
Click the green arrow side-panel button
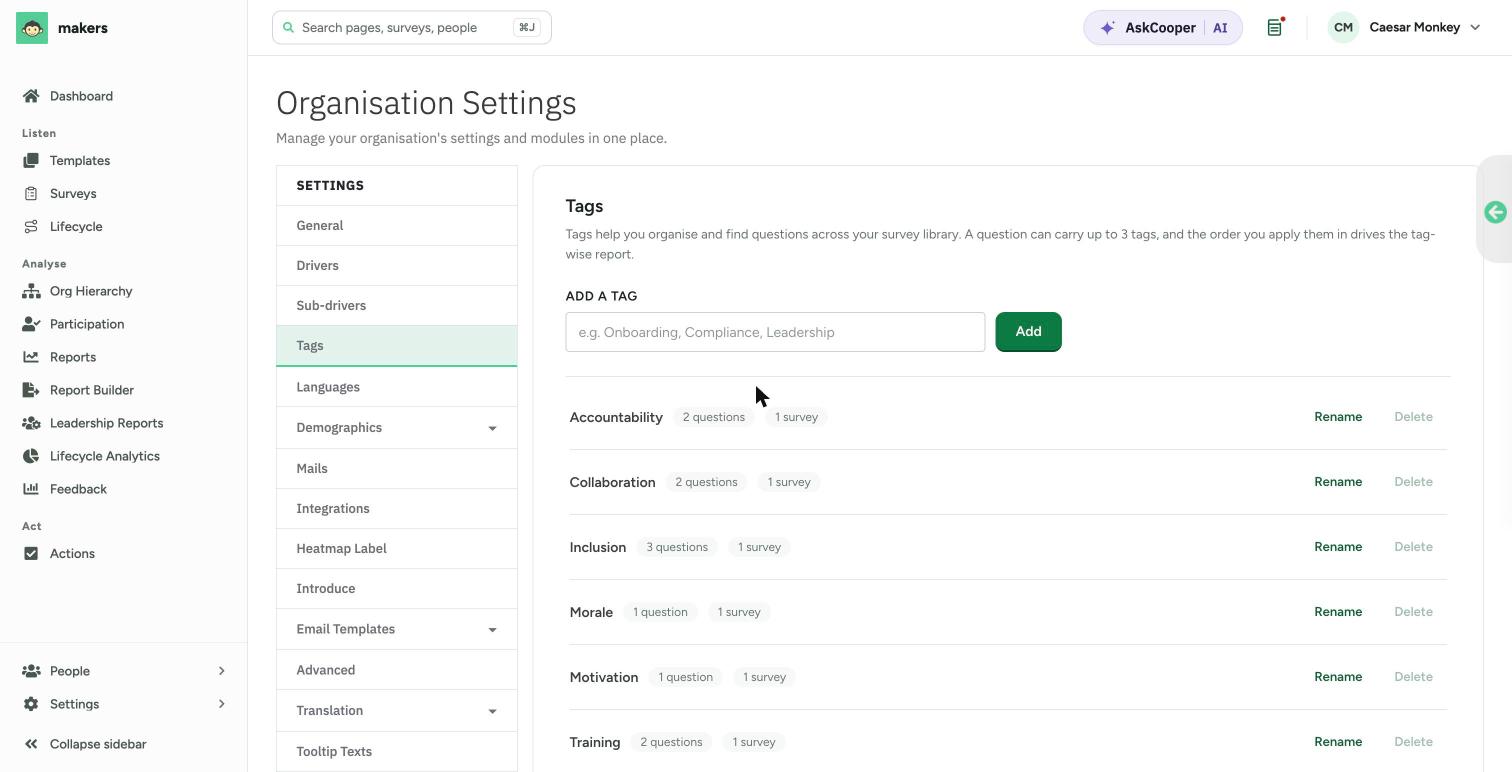pos(1495,212)
